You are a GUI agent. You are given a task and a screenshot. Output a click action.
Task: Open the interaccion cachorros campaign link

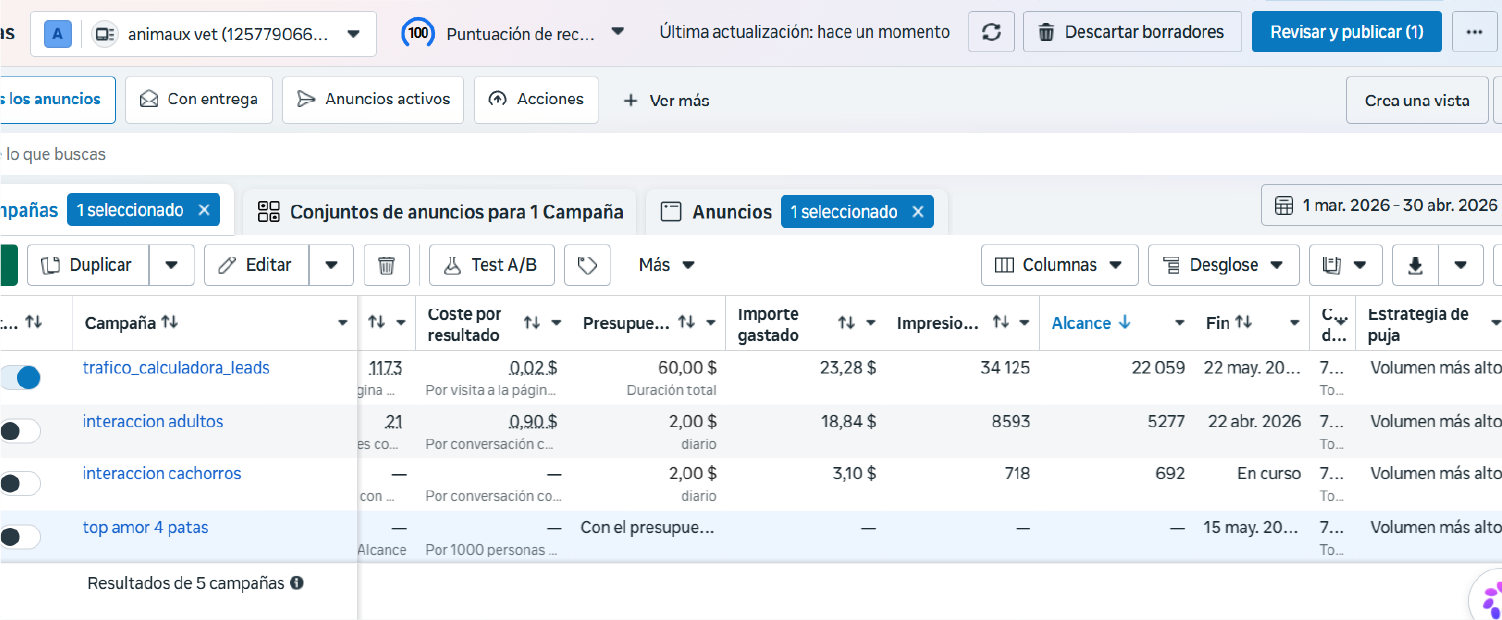click(x=162, y=473)
